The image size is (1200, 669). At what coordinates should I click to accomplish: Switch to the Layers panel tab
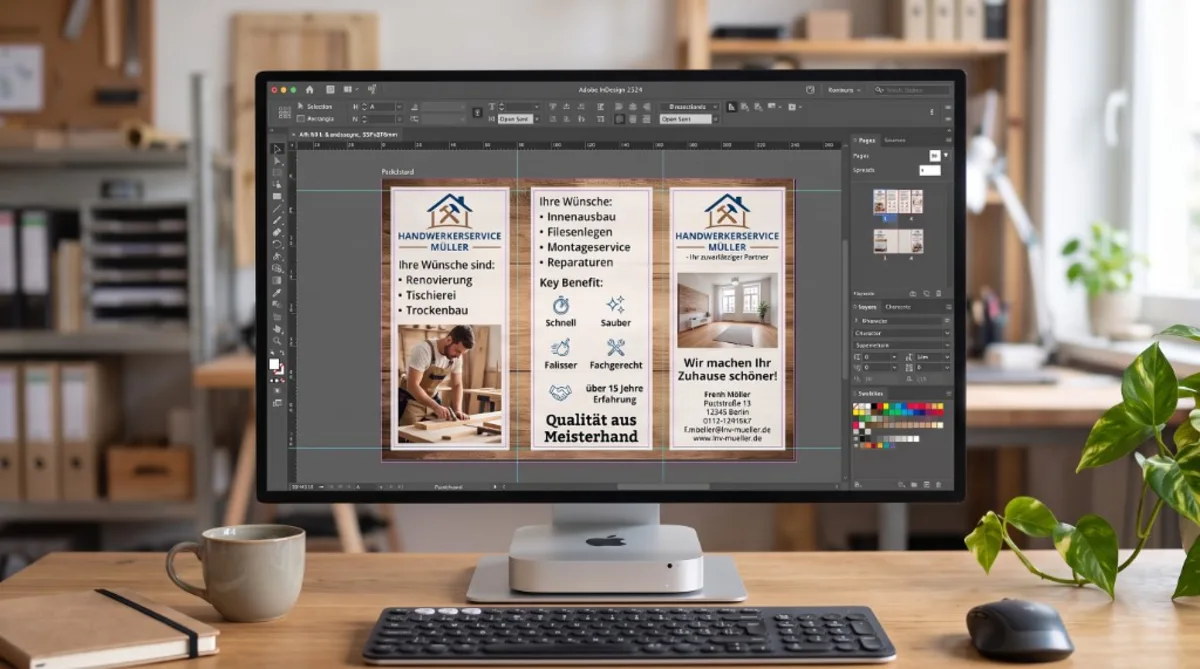[x=865, y=307]
